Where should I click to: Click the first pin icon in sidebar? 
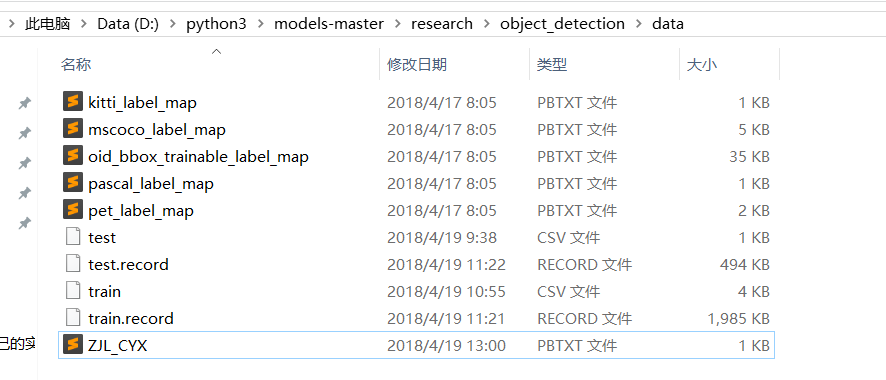pyautogui.click(x=24, y=103)
